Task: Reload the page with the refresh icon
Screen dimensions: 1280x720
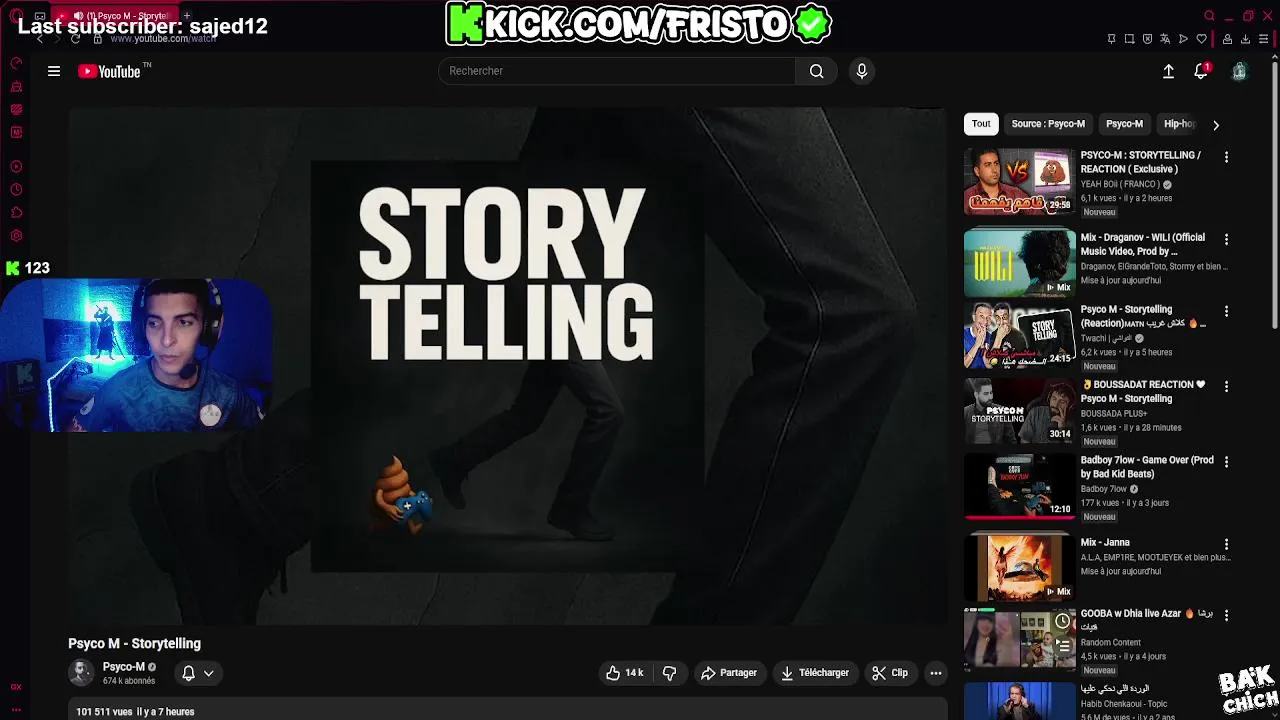Action: pos(75,38)
